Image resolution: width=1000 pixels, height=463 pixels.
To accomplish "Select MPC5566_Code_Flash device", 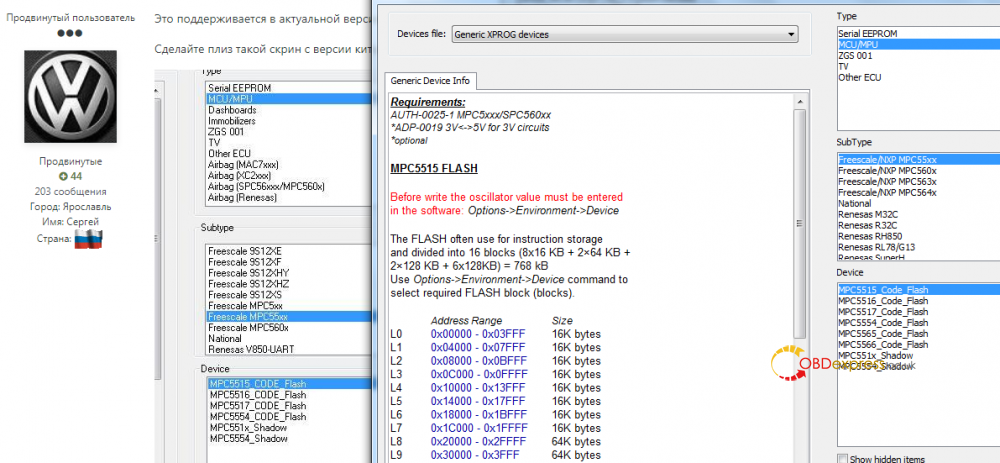I will coord(881,343).
